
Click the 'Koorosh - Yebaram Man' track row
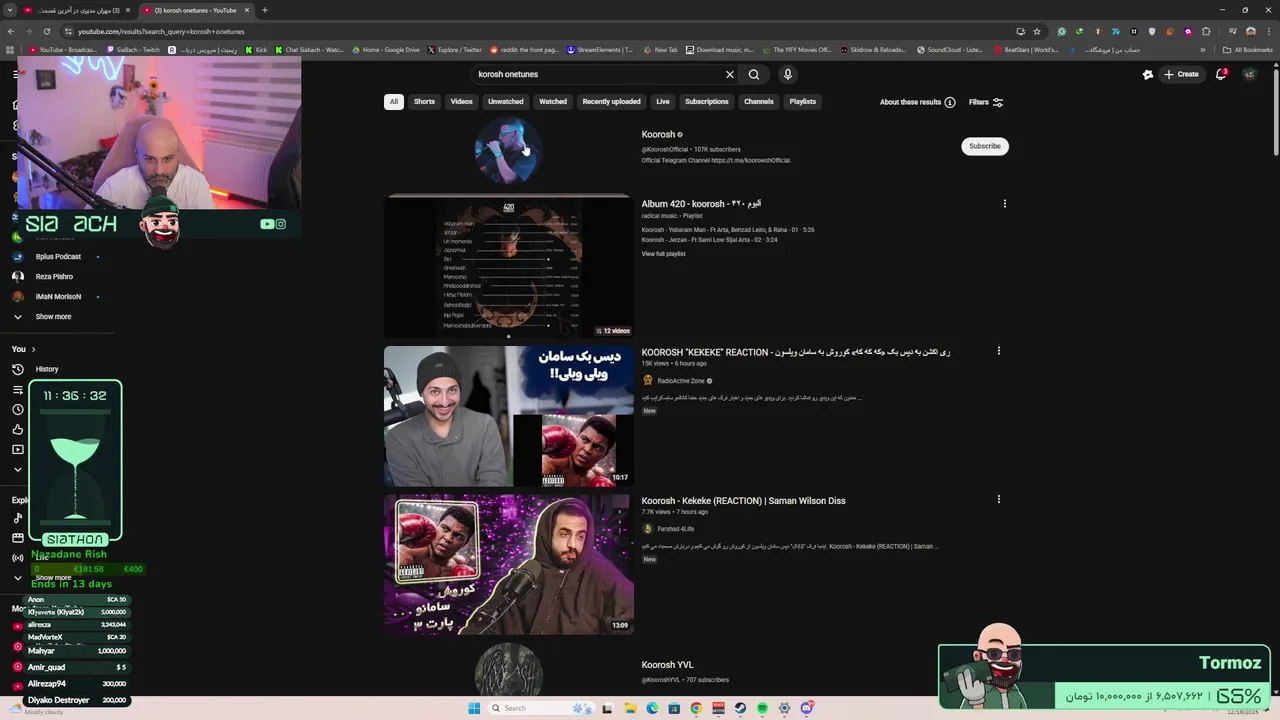point(728,230)
